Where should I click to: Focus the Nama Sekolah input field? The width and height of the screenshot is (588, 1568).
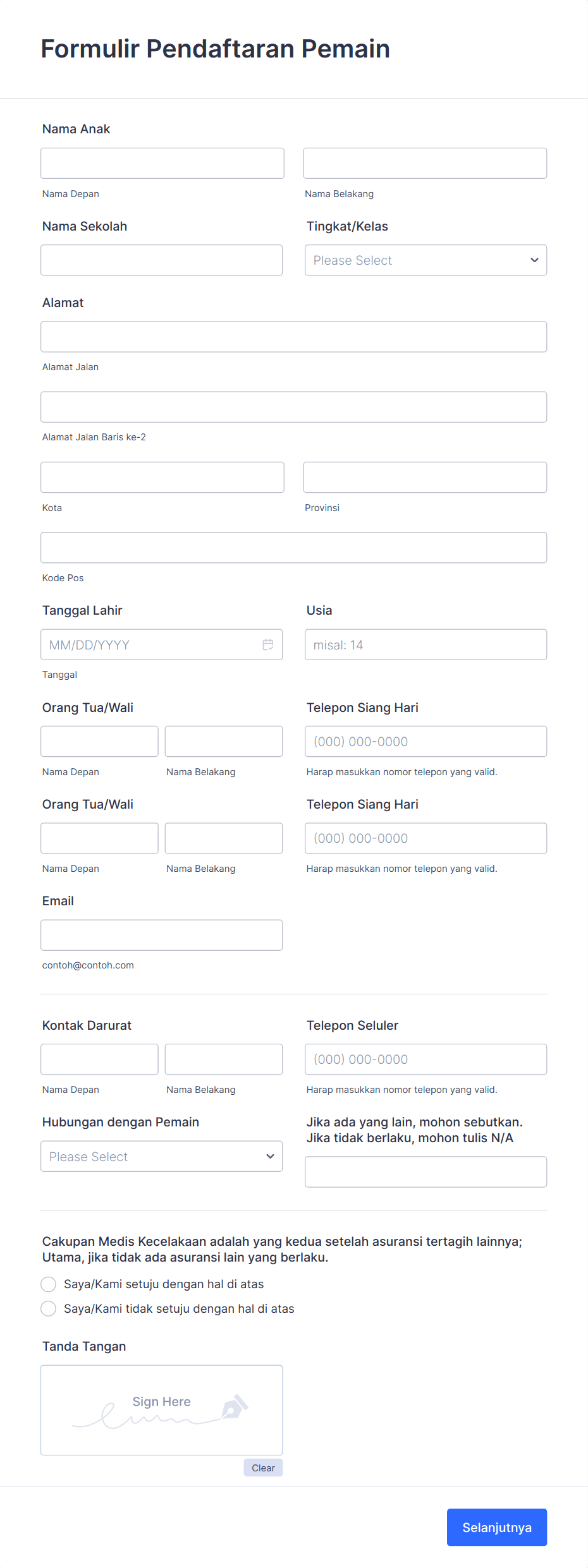[x=161, y=260]
